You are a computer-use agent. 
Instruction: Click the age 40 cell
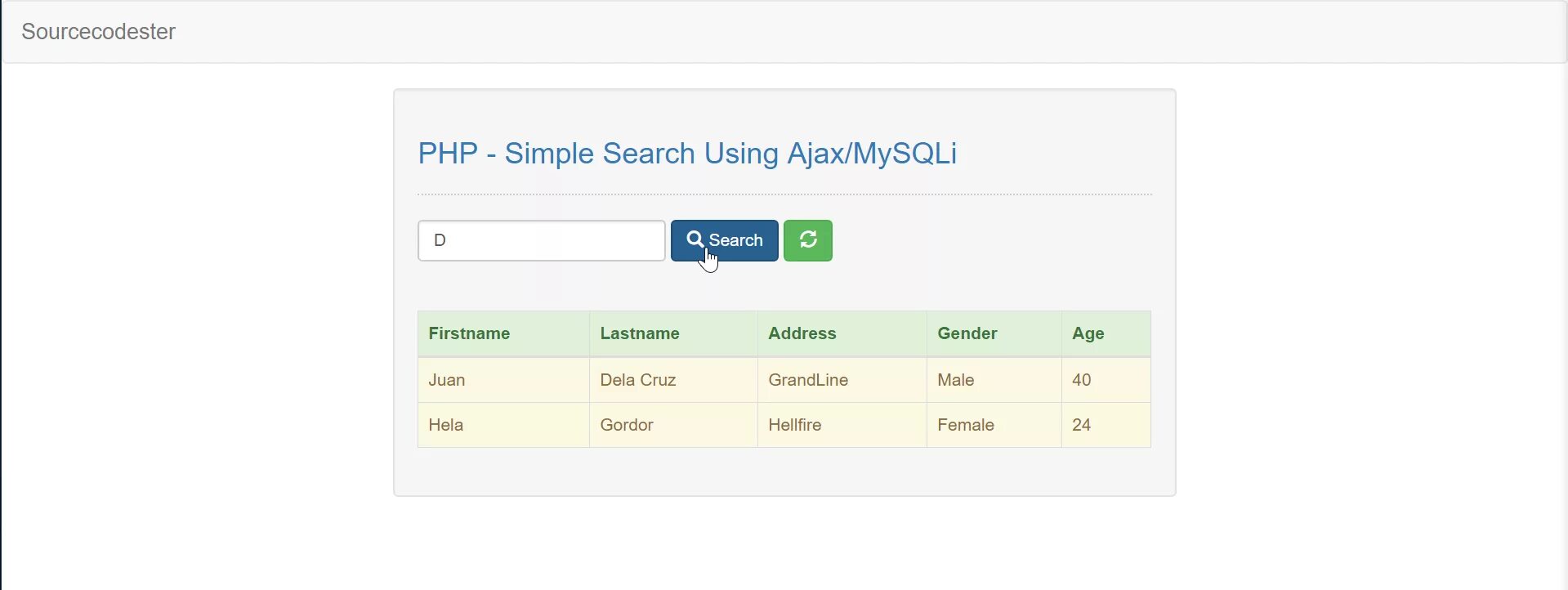[1081, 380]
